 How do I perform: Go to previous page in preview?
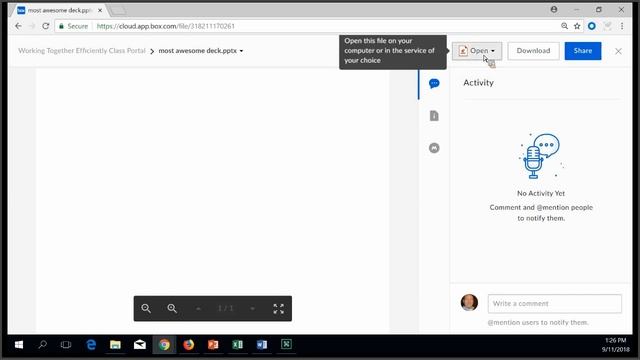coord(198,309)
